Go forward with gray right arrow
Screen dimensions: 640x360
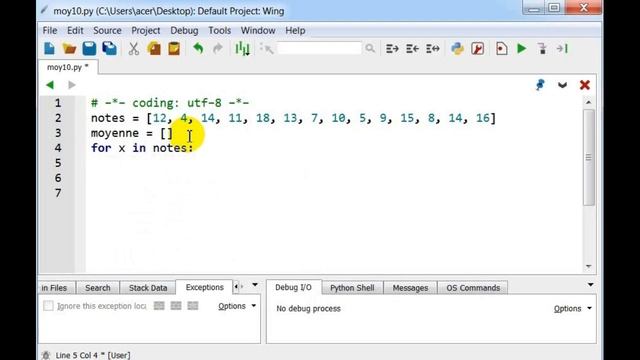pos(72,85)
